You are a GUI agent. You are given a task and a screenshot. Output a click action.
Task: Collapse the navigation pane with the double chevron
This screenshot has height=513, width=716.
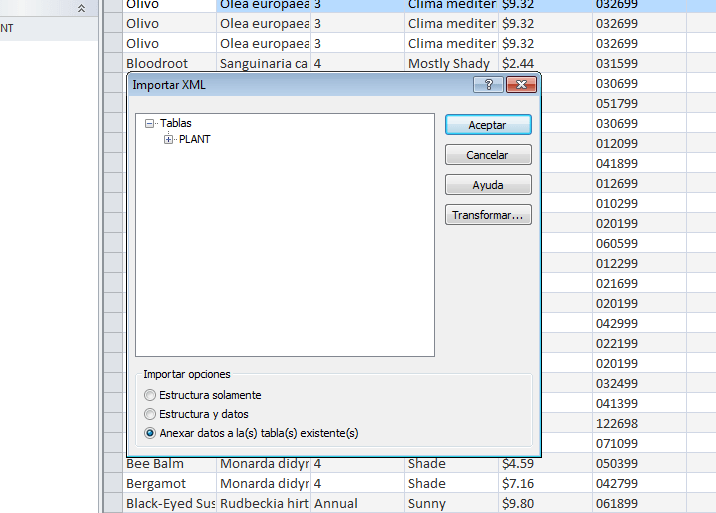tap(82, 8)
